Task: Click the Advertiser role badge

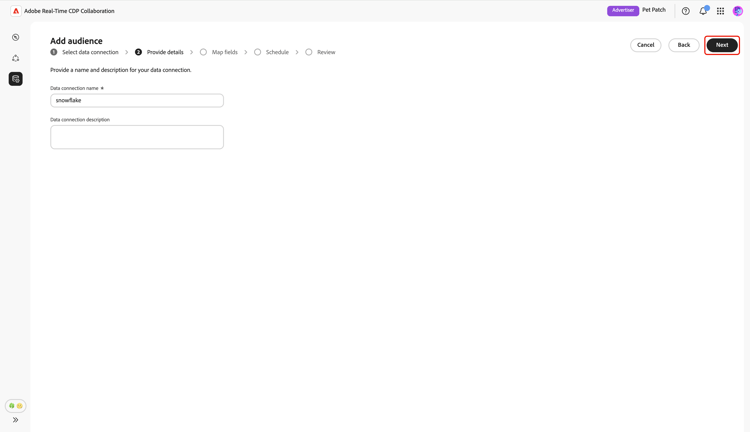Action: coord(623,11)
